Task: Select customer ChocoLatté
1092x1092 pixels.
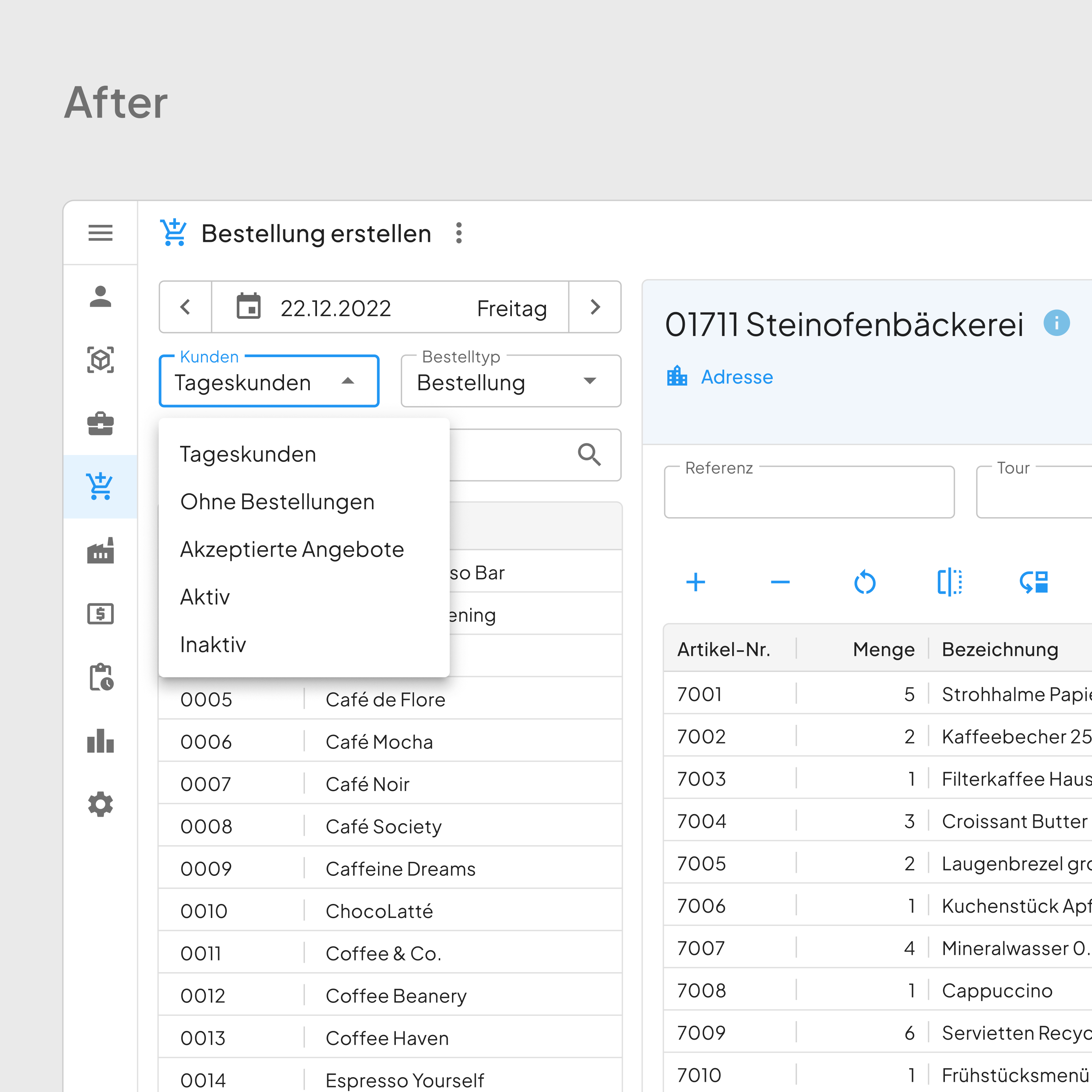Action: (390, 910)
